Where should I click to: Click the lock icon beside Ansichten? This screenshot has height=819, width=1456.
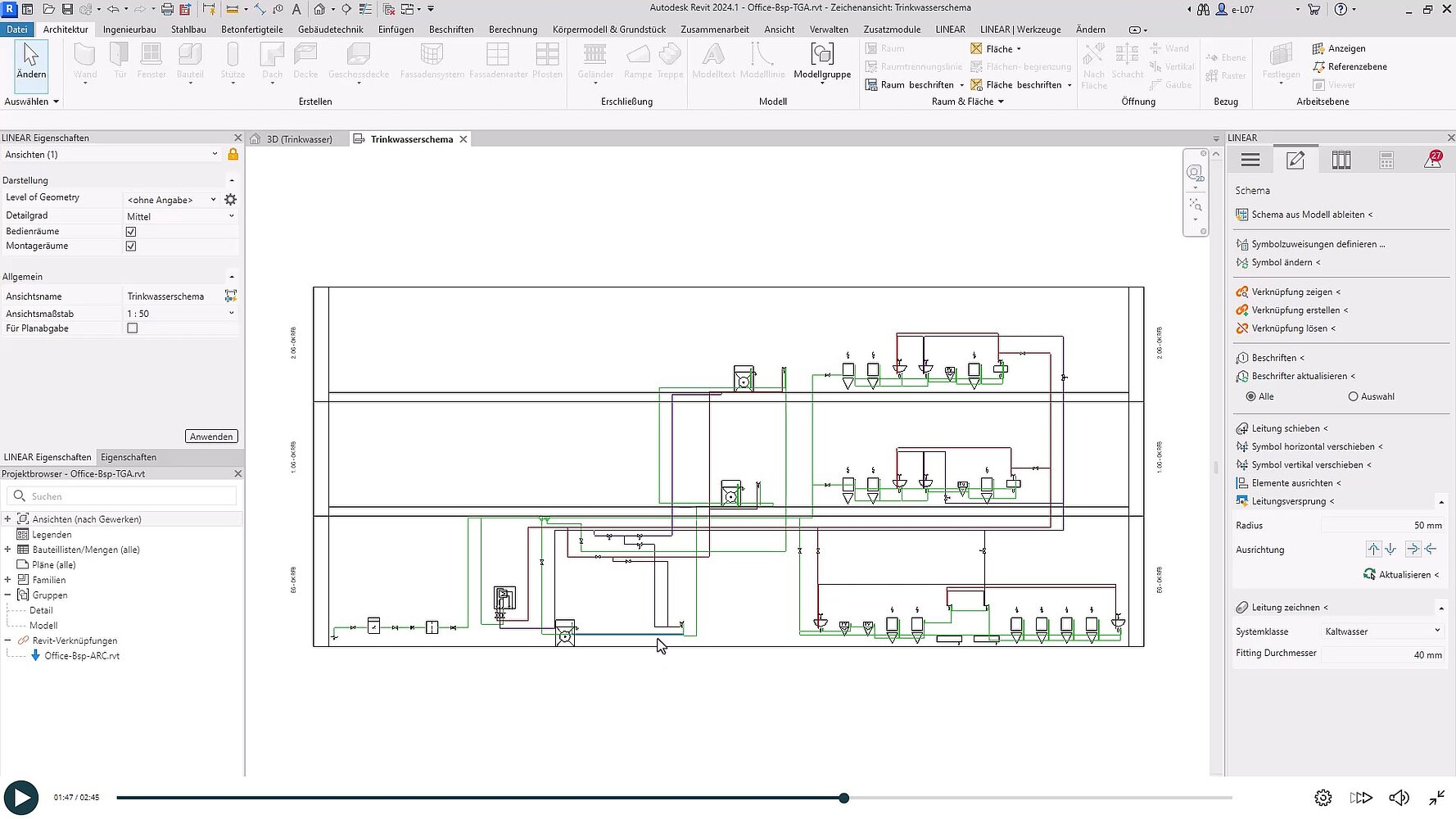click(233, 155)
